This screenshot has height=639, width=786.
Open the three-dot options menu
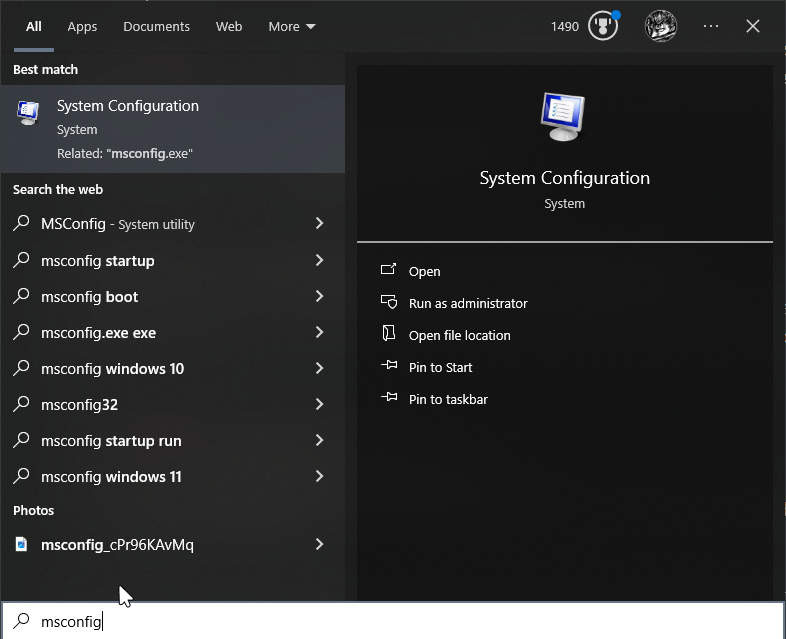point(711,26)
